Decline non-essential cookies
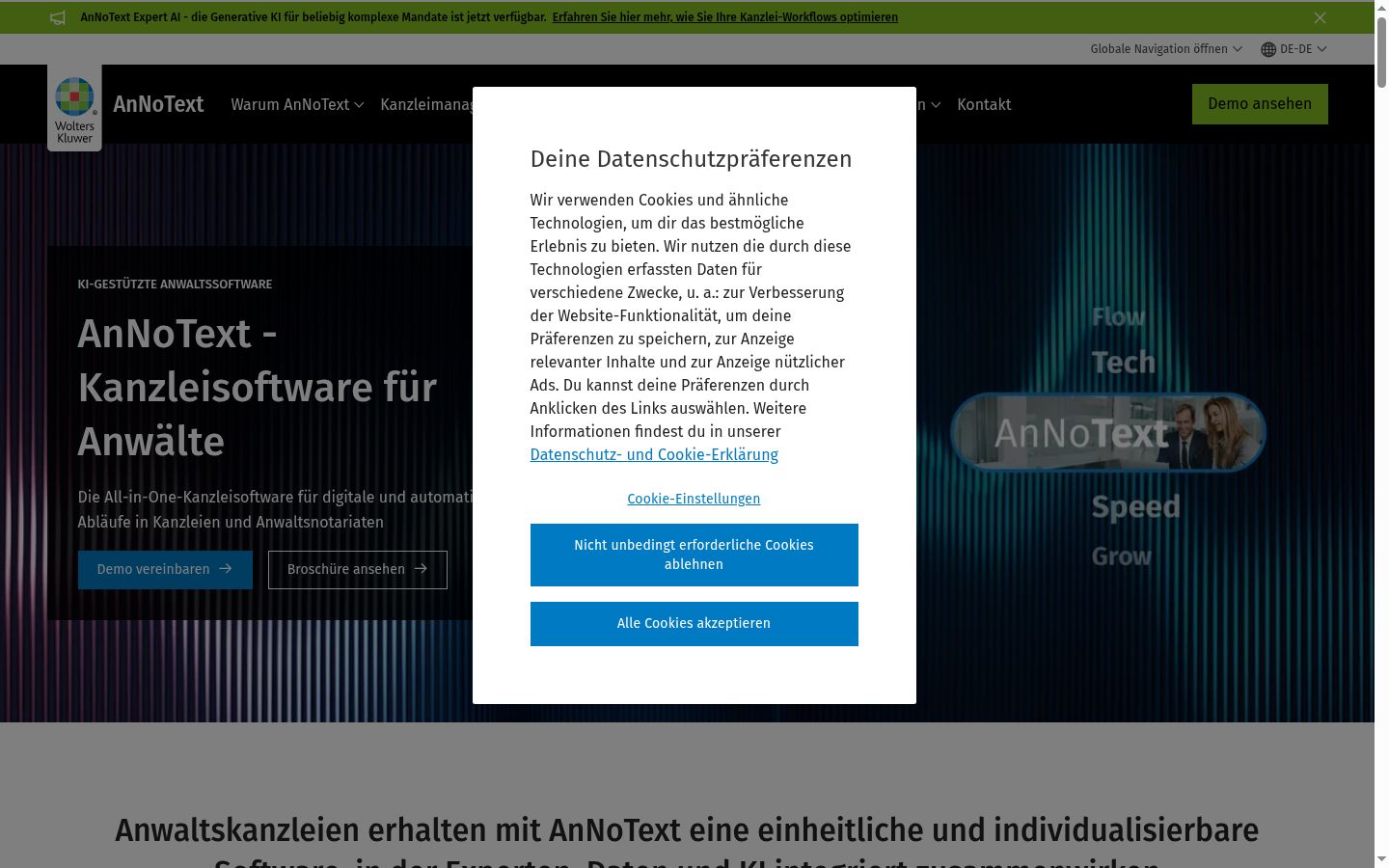 tap(694, 555)
